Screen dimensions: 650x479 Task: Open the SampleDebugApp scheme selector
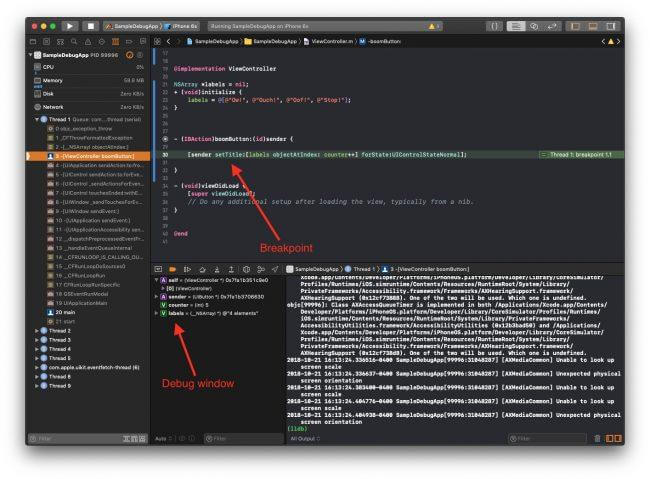point(133,26)
